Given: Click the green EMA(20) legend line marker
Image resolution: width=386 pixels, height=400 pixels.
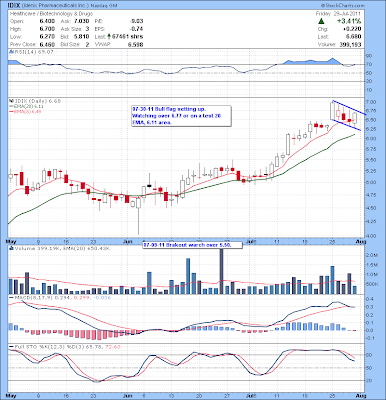Looking at the screenshot, I should tap(11, 106).
